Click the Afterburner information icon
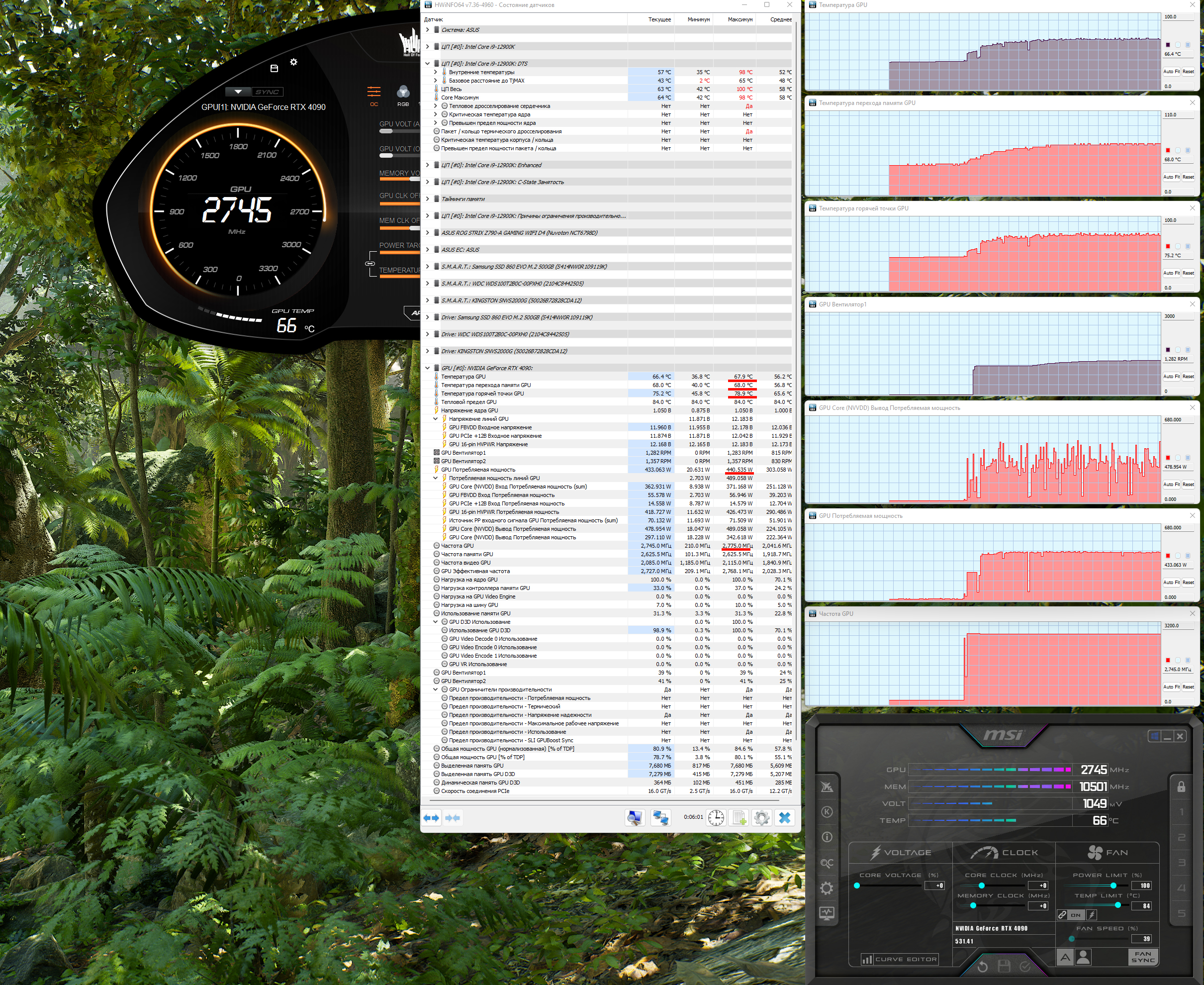 [827, 837]
